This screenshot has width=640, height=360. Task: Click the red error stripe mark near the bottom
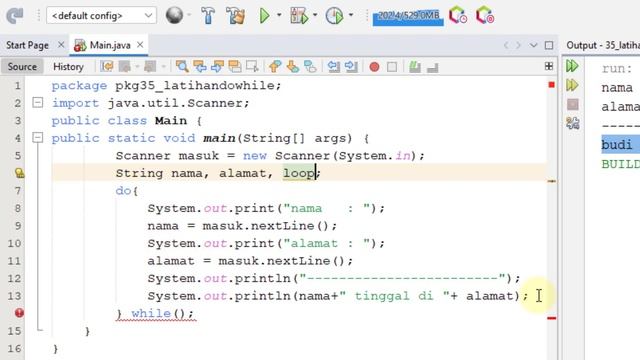click(x=552, y=318)
